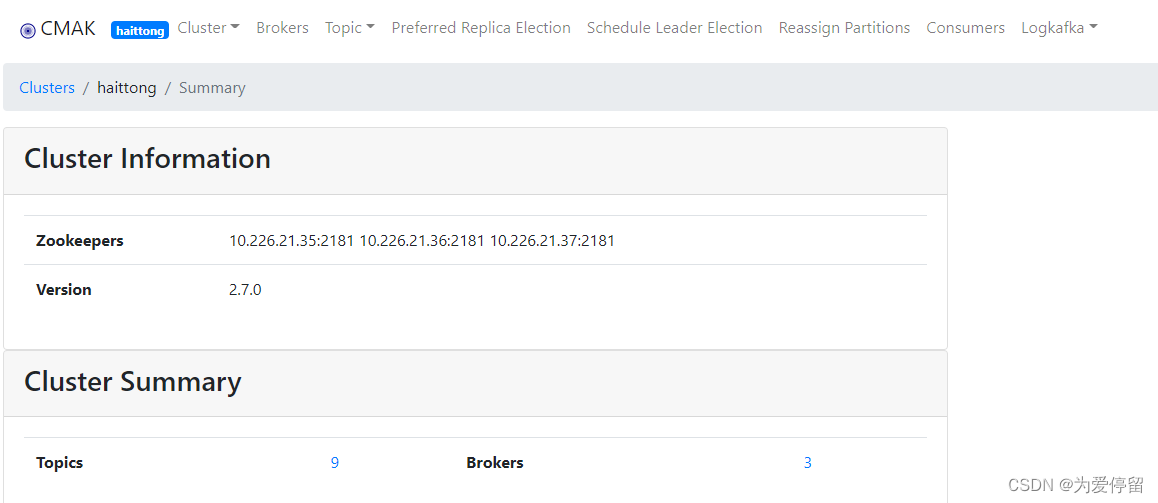Click the Summary breadcrumb item
Screen dimensions: 1158x503
(212, 88)
